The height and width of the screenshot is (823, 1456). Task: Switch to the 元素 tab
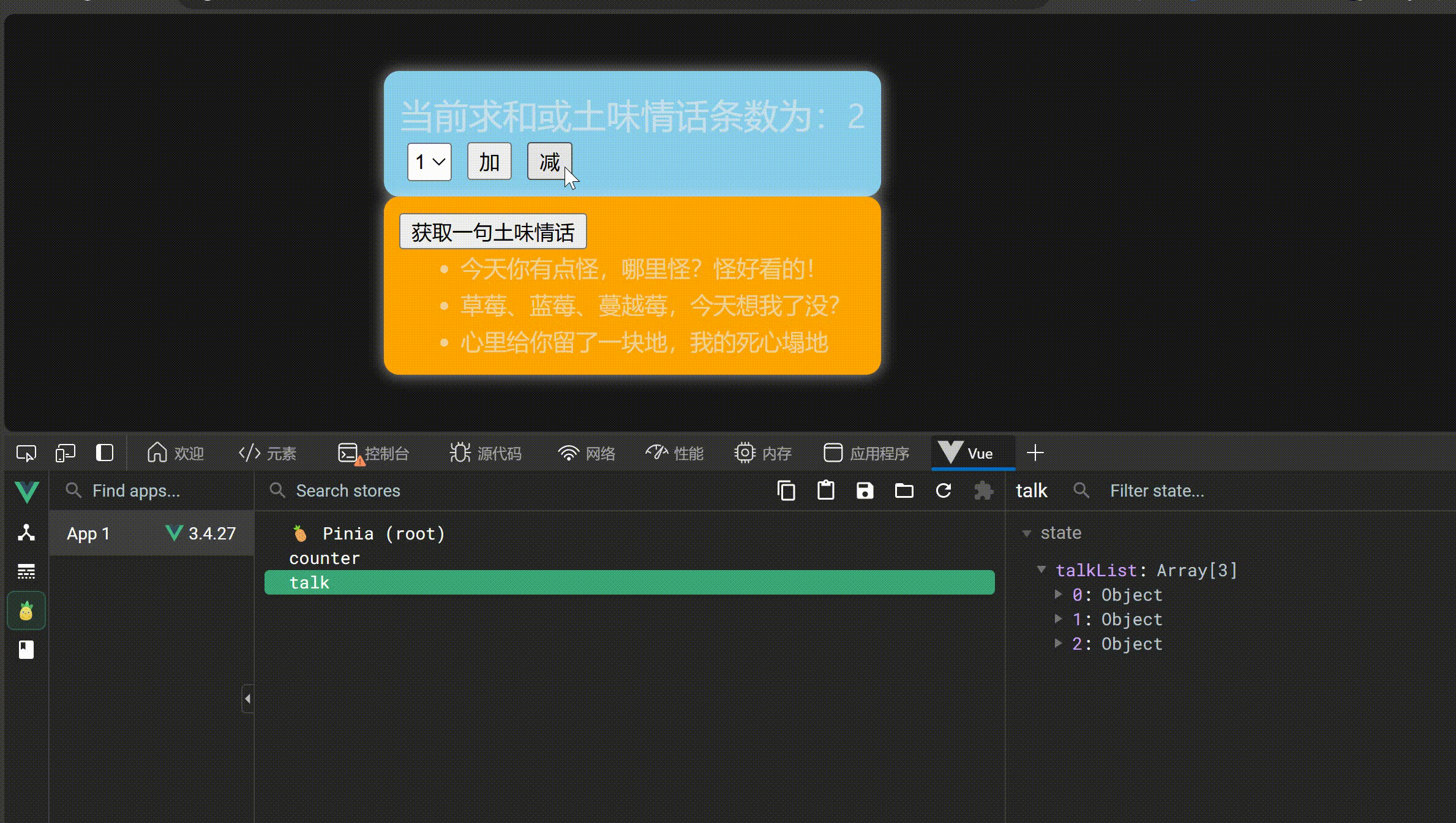pos(267,453)
